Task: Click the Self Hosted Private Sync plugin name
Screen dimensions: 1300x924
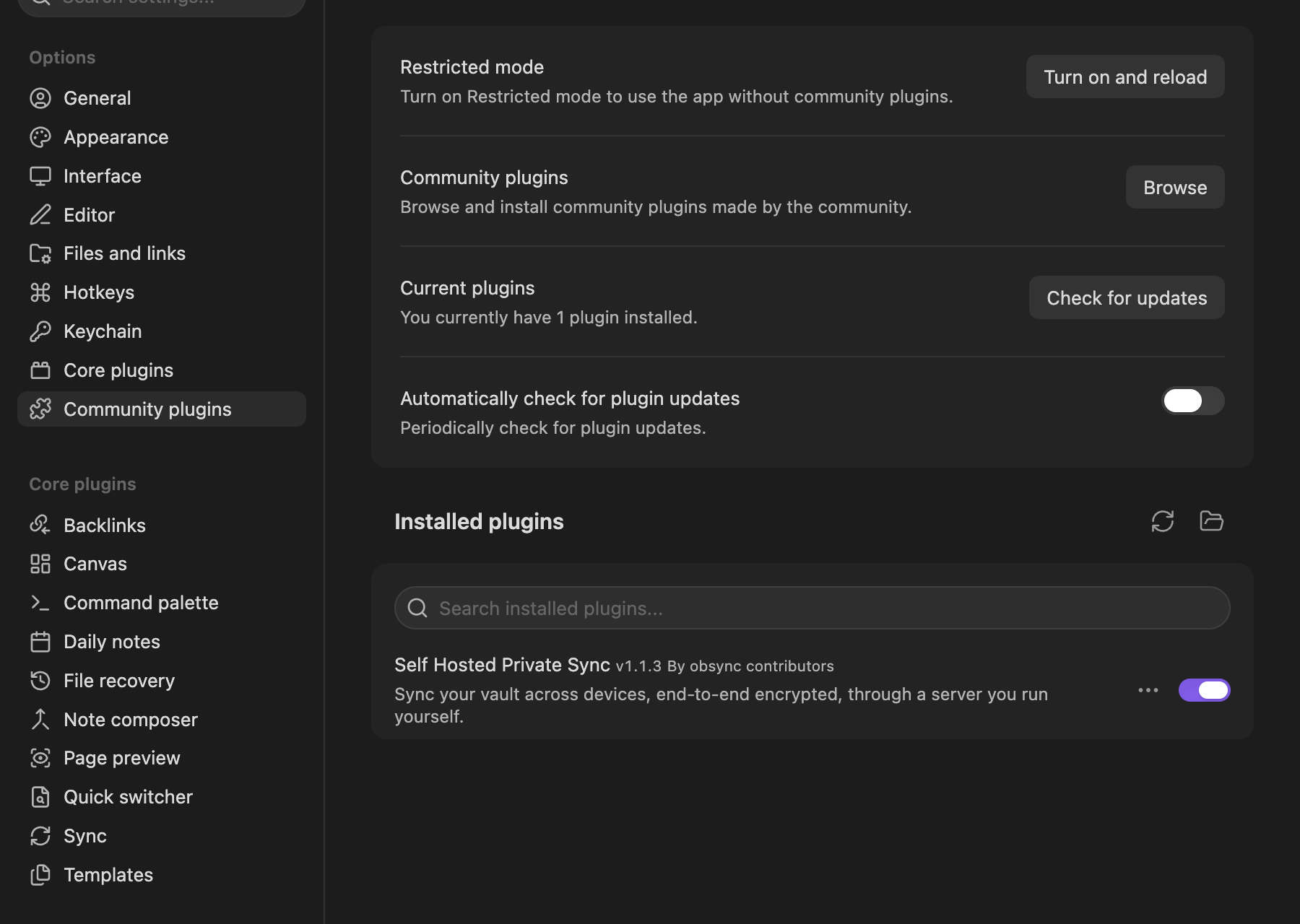Action: [x=502, y=665]
